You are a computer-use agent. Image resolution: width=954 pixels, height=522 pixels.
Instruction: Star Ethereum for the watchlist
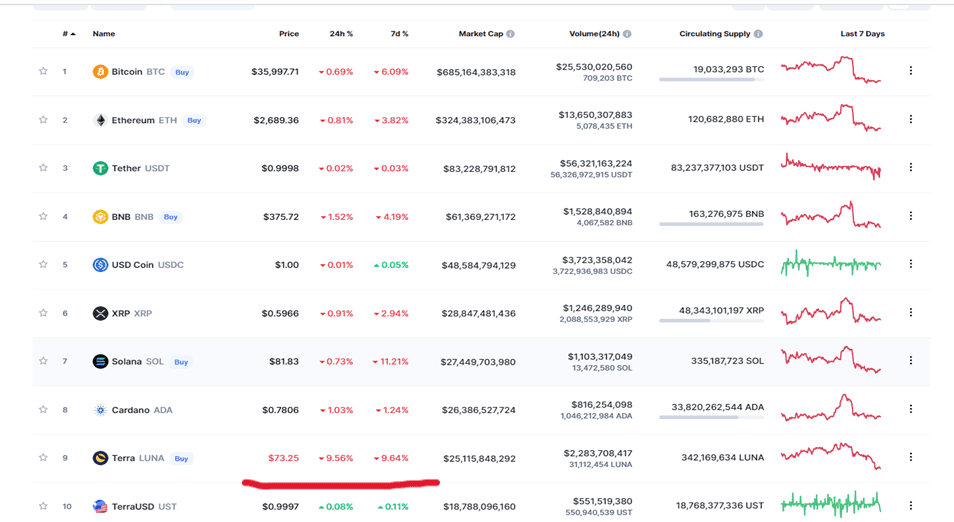pos(43,120)
